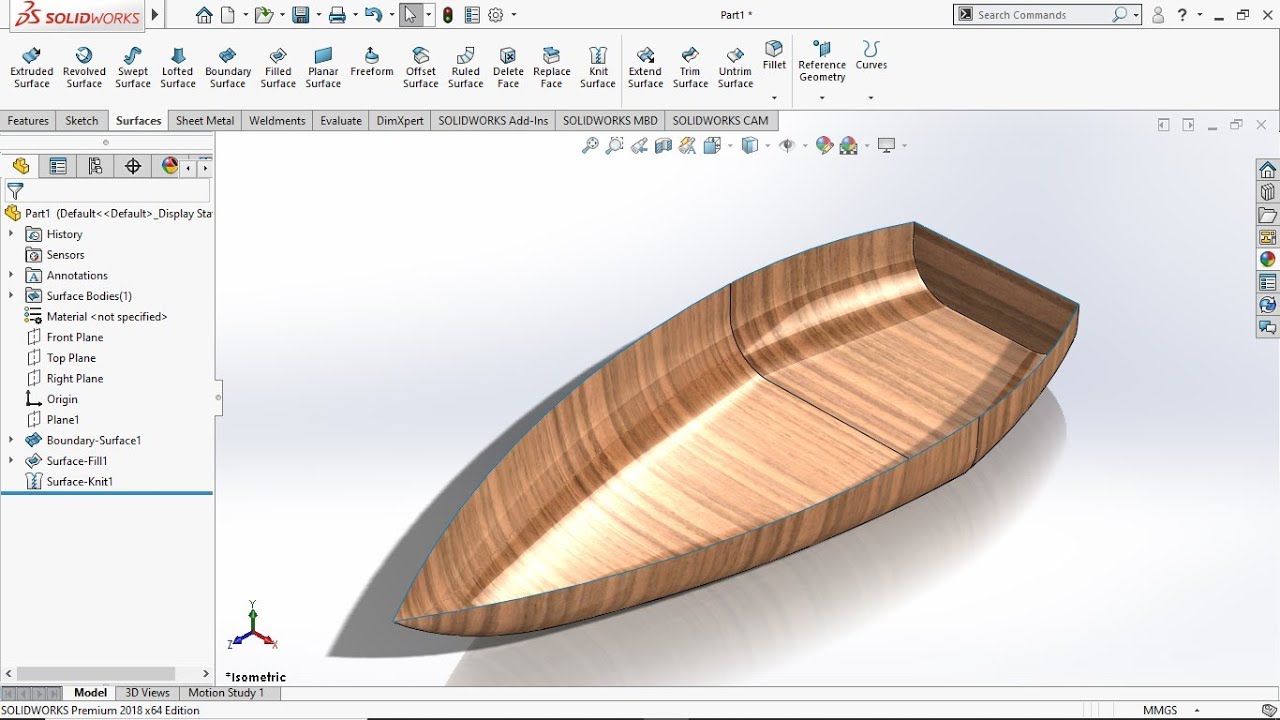
Task: Open the FeatureManager design tree tab
Action: click(21, 166)
